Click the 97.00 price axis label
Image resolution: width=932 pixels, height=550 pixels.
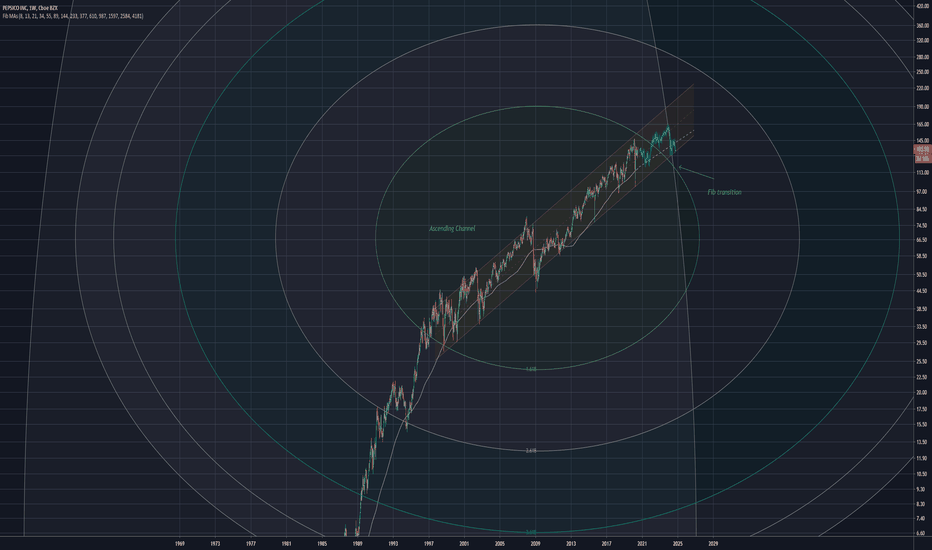pos(922,192)
